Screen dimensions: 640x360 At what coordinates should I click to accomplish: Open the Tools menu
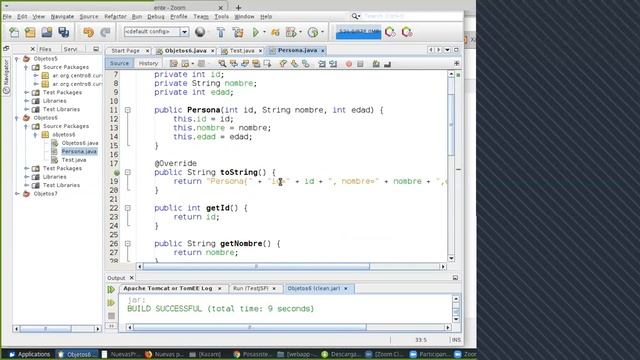221,16
